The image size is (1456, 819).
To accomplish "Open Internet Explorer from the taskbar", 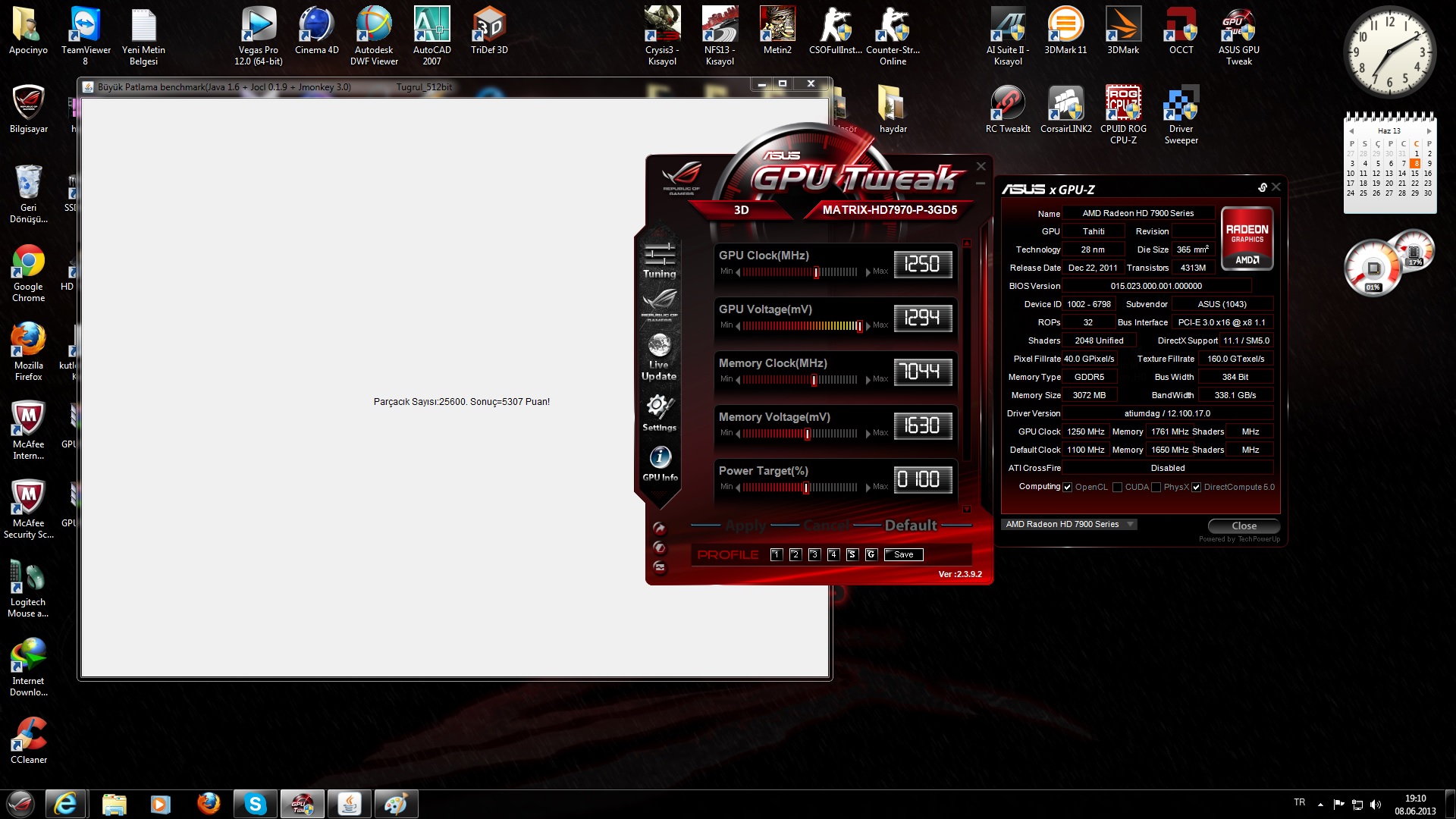I will [65, 804].
